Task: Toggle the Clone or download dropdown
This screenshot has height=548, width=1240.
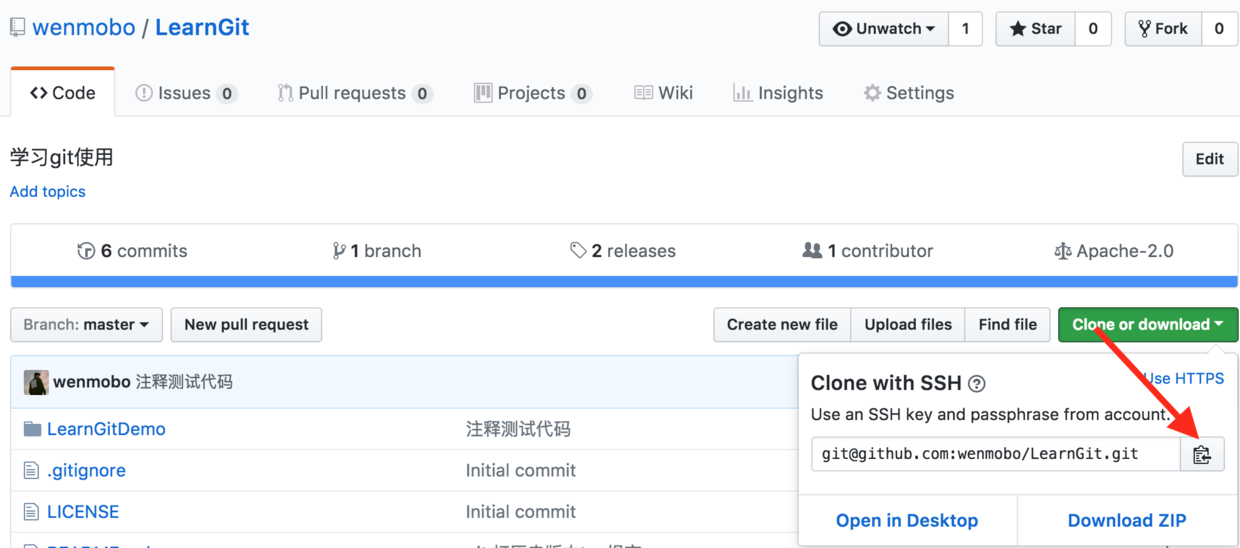Action: pyautogui.click(x=1148, y=324)
